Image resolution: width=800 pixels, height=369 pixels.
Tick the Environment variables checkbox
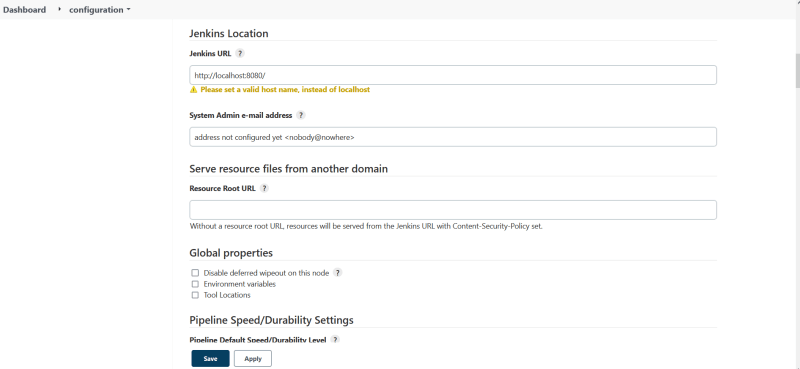click(195, 284)
